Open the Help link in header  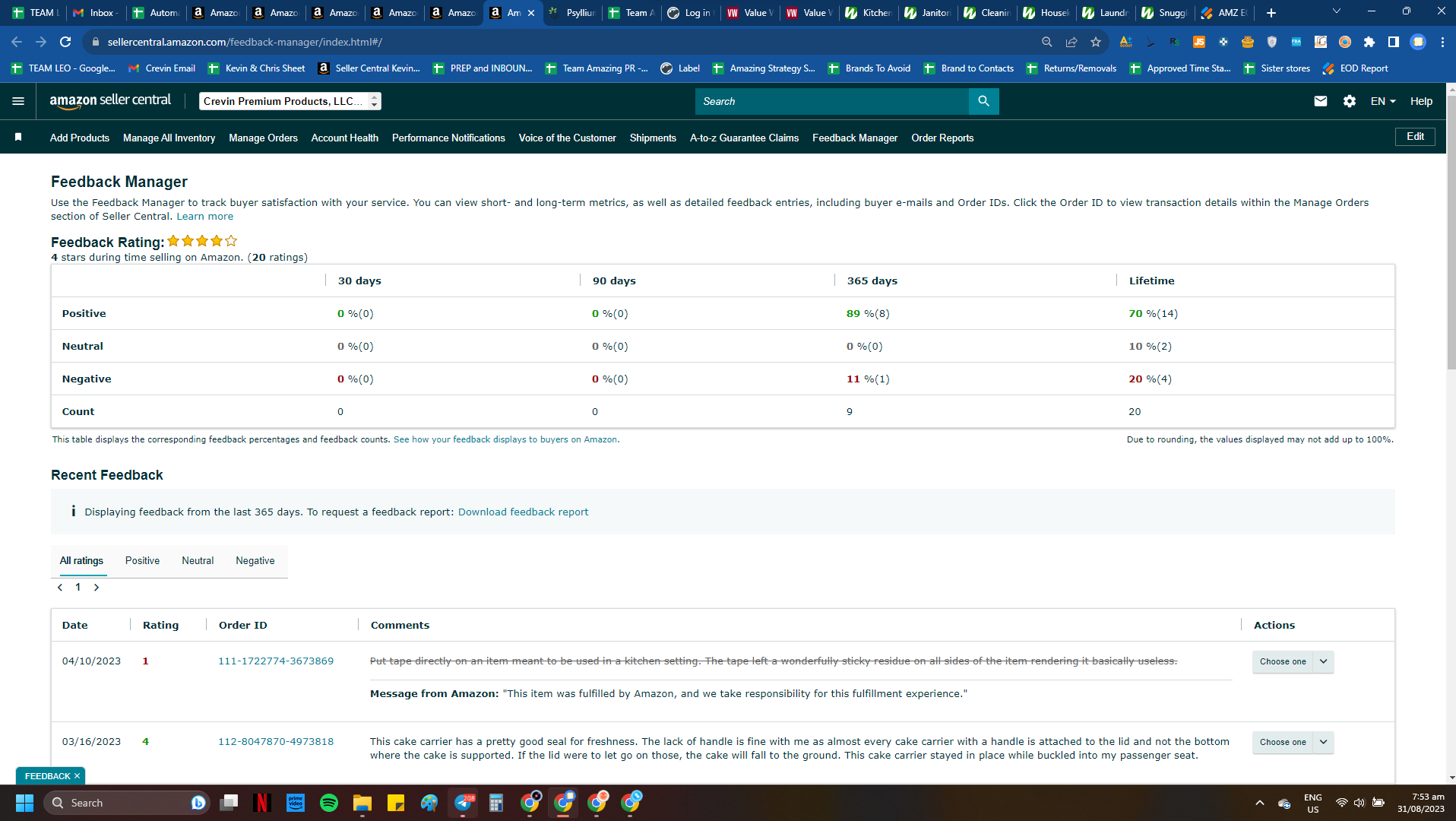coord(1421,101)
